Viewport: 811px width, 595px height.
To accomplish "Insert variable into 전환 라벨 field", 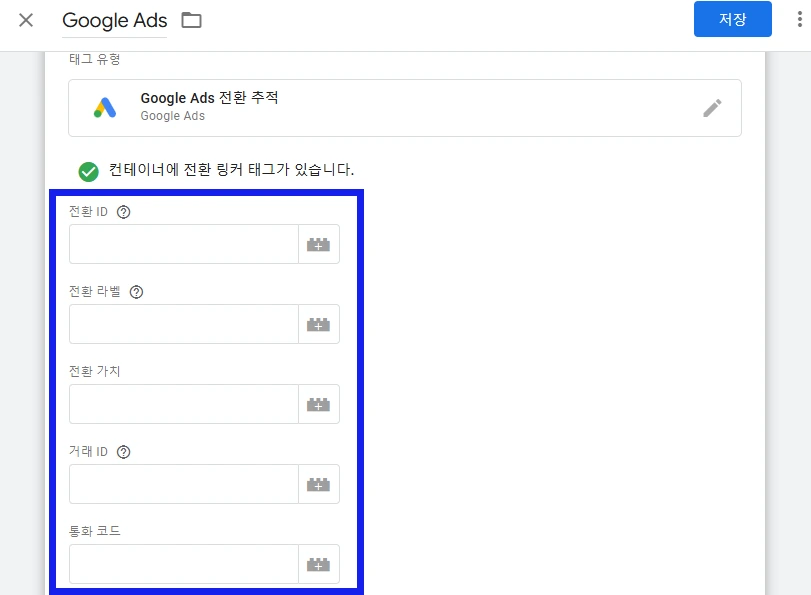I will tap(319, 324).
